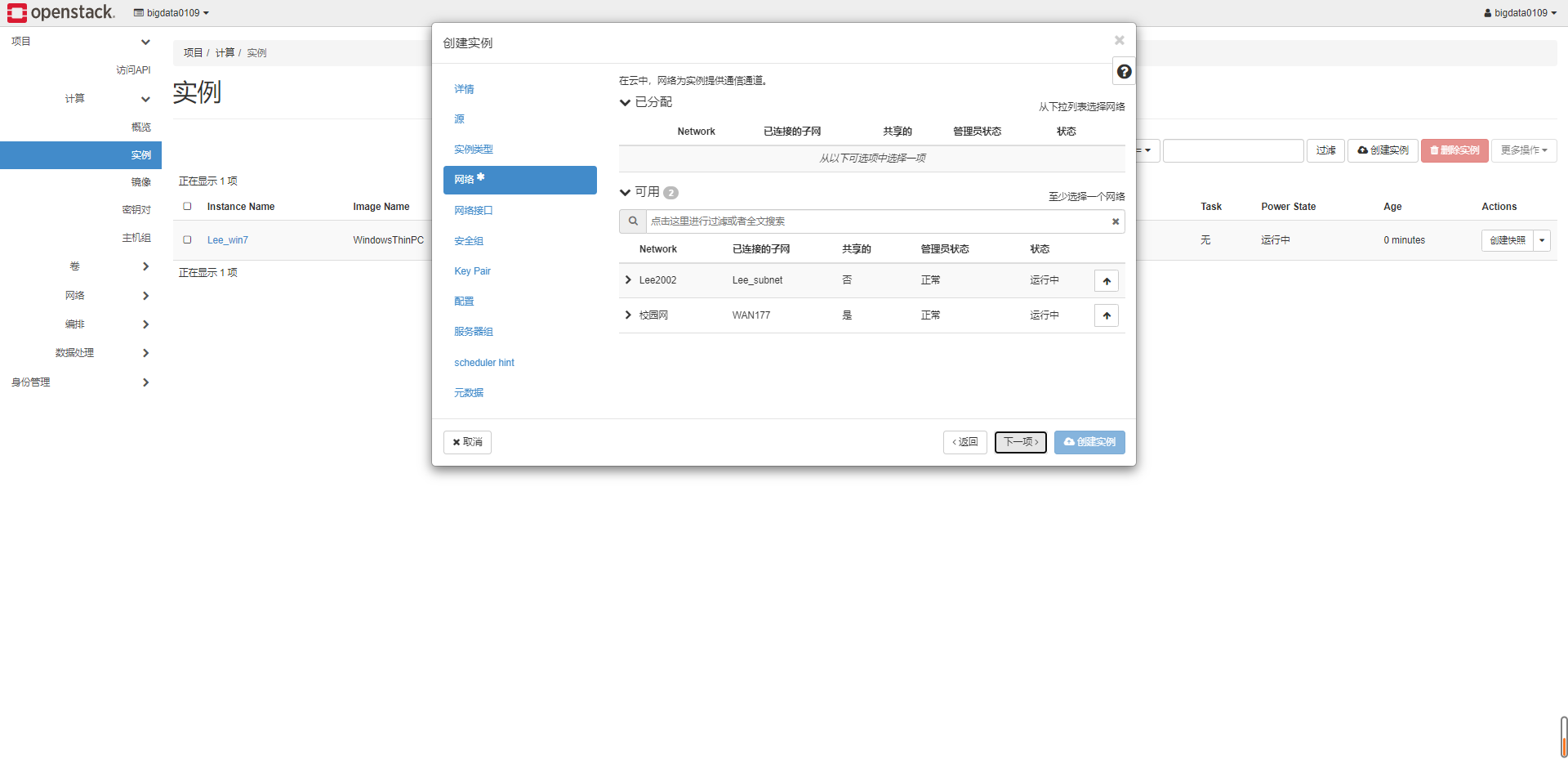Click the instances filter text field
1568x773 pixels.
click(x=1233, y=150)
